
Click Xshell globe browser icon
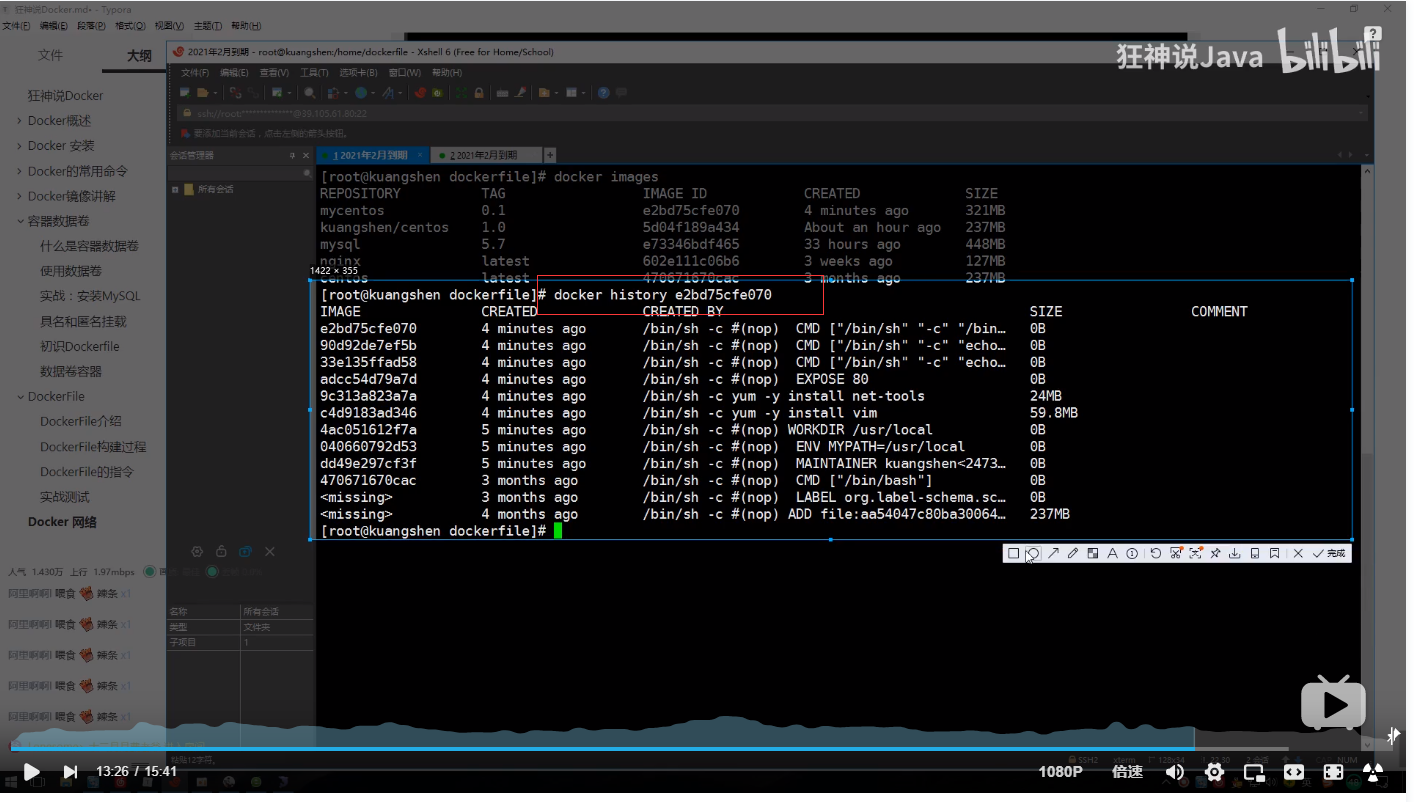361,93
